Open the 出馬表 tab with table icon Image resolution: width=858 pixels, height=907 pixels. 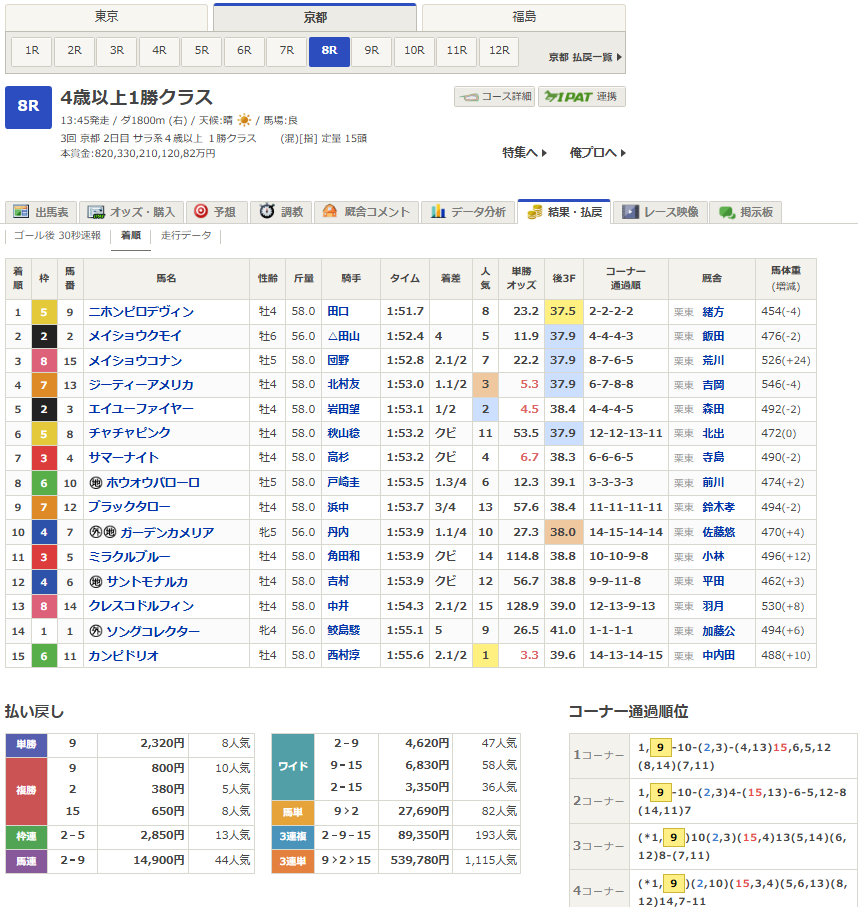pyautogui.click(x=42, y=212)
